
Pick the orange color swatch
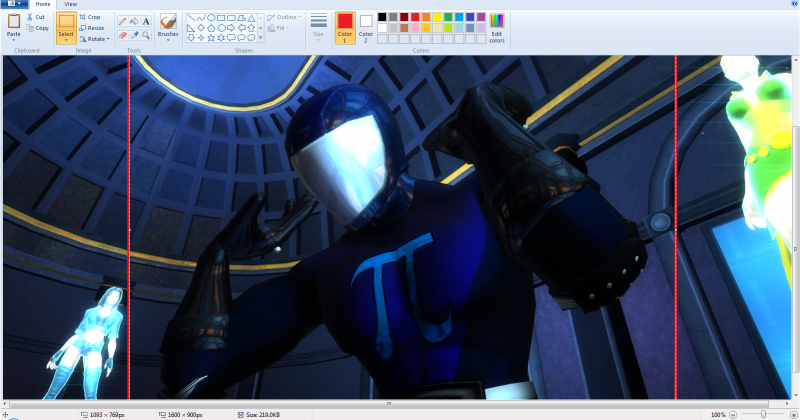point(426,17)
